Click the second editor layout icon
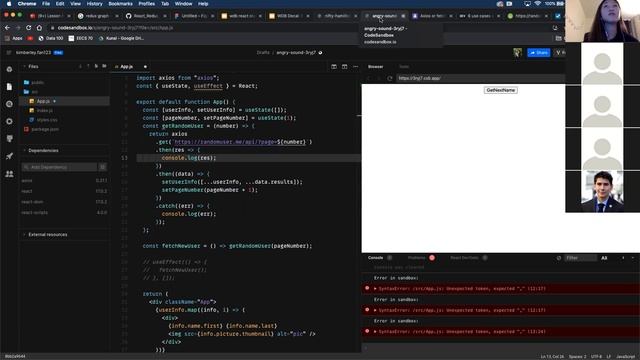The image size is (640, 360). coord(344,67)
